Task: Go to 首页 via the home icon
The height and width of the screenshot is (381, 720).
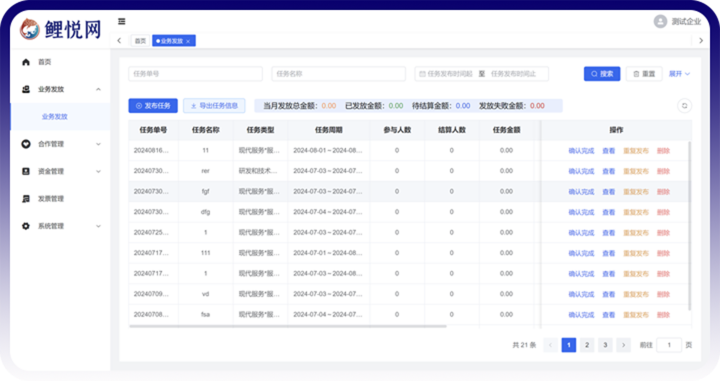Action: 26,62
